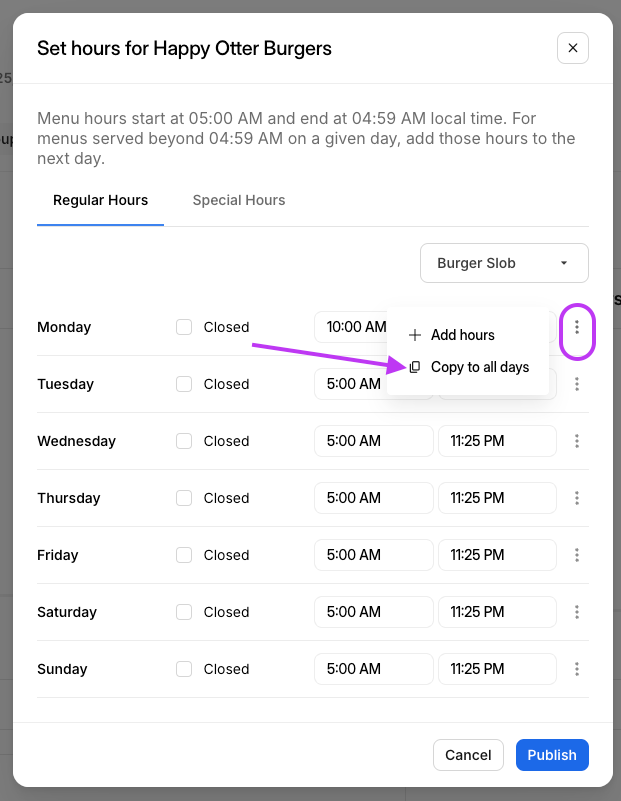Image resolution: width=621 pixels, height=801 pixels.
Task: Choose Copy to all days
Action: (x=479, y=367)
